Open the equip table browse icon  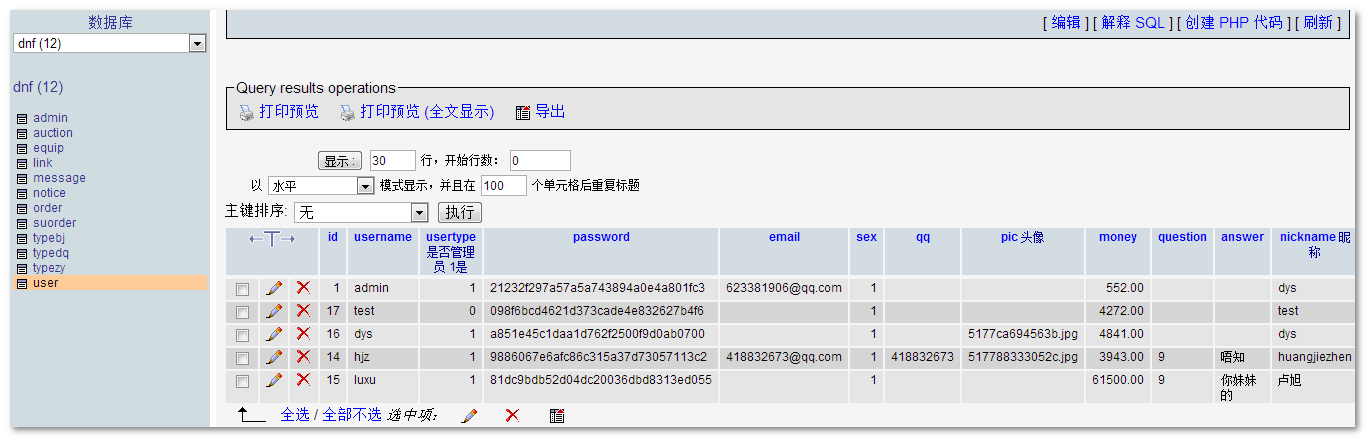click(x=22, y=148)
